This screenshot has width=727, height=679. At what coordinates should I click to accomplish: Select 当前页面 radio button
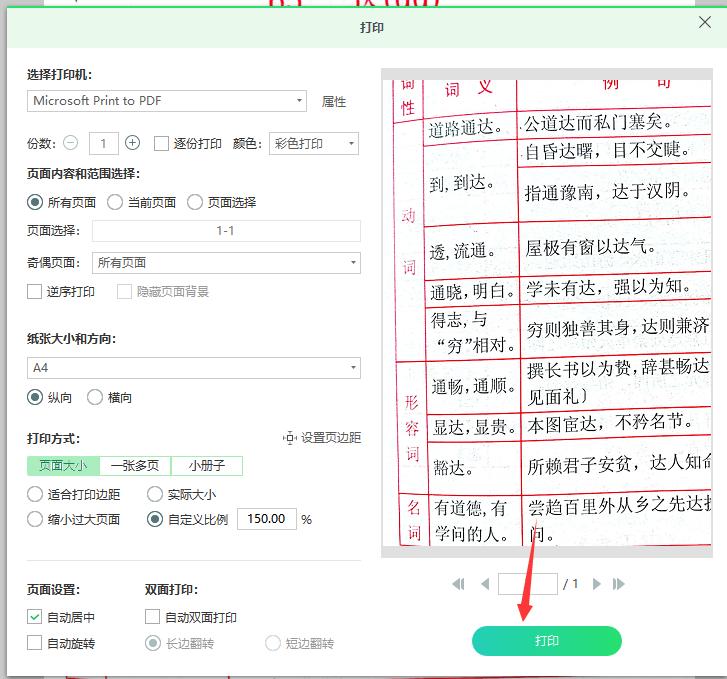115,202
